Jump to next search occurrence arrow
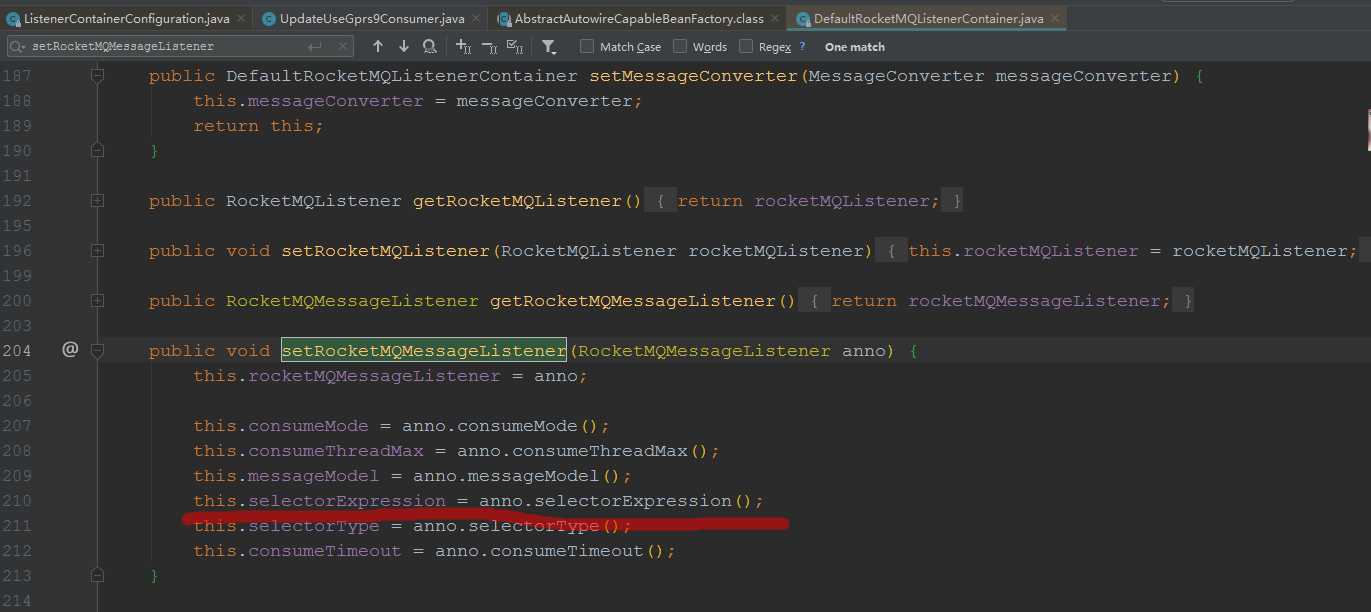Viewport: 1371px width, 612px height. click(404, 46)
